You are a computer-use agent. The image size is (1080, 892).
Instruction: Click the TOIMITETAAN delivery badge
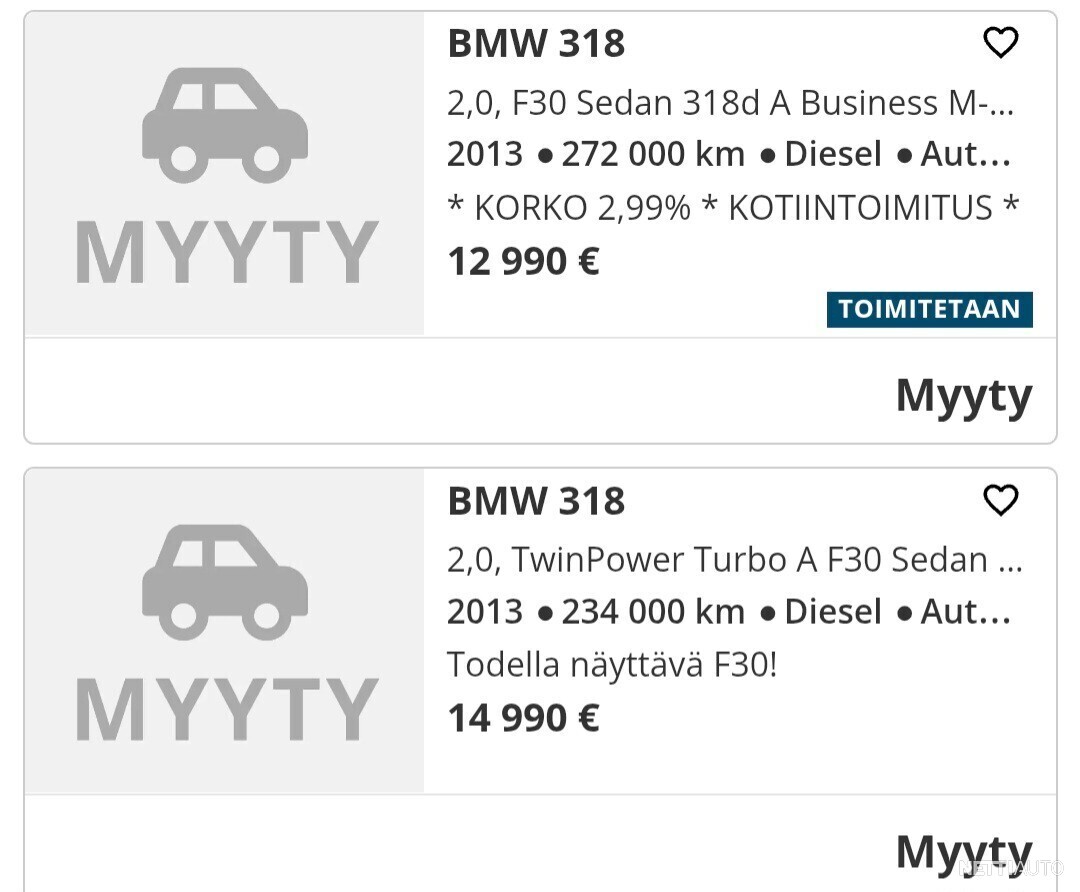click(x=929, y=309)
